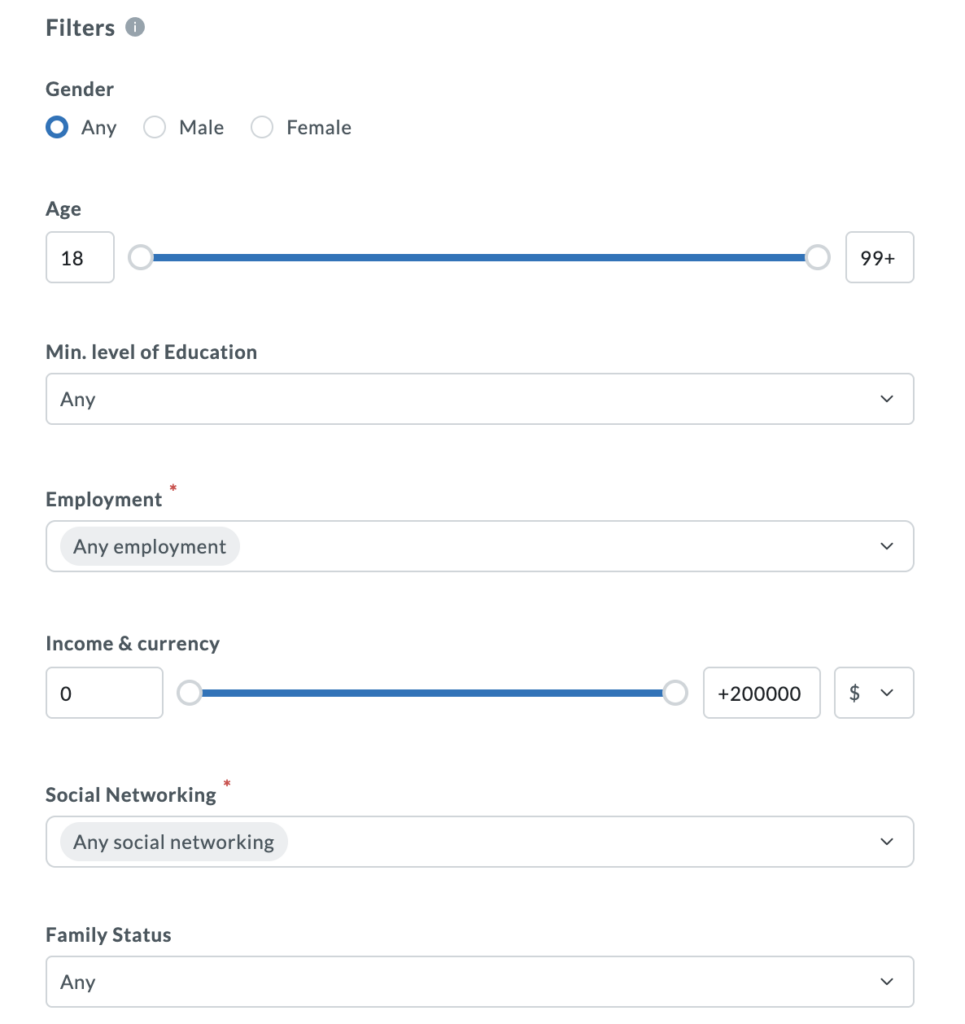This screenshot has height=1024, width=965.
Task: Click the Age slider's left handle
Action: (x=141, y=258)
